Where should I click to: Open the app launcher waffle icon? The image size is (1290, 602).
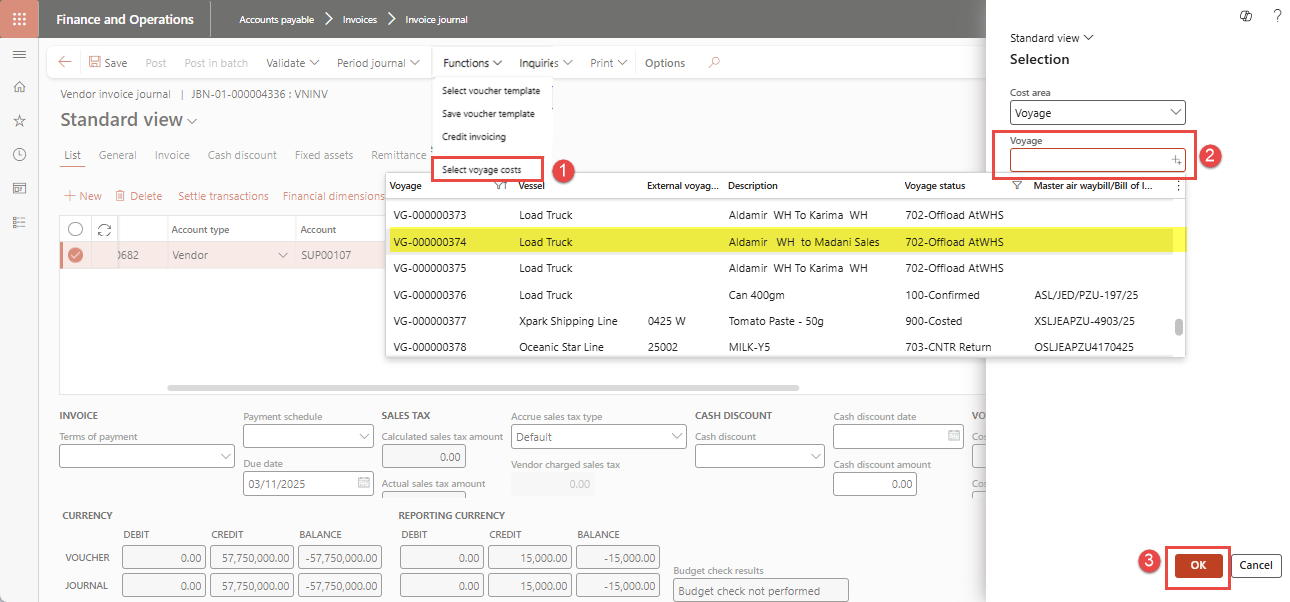[19, 19]
